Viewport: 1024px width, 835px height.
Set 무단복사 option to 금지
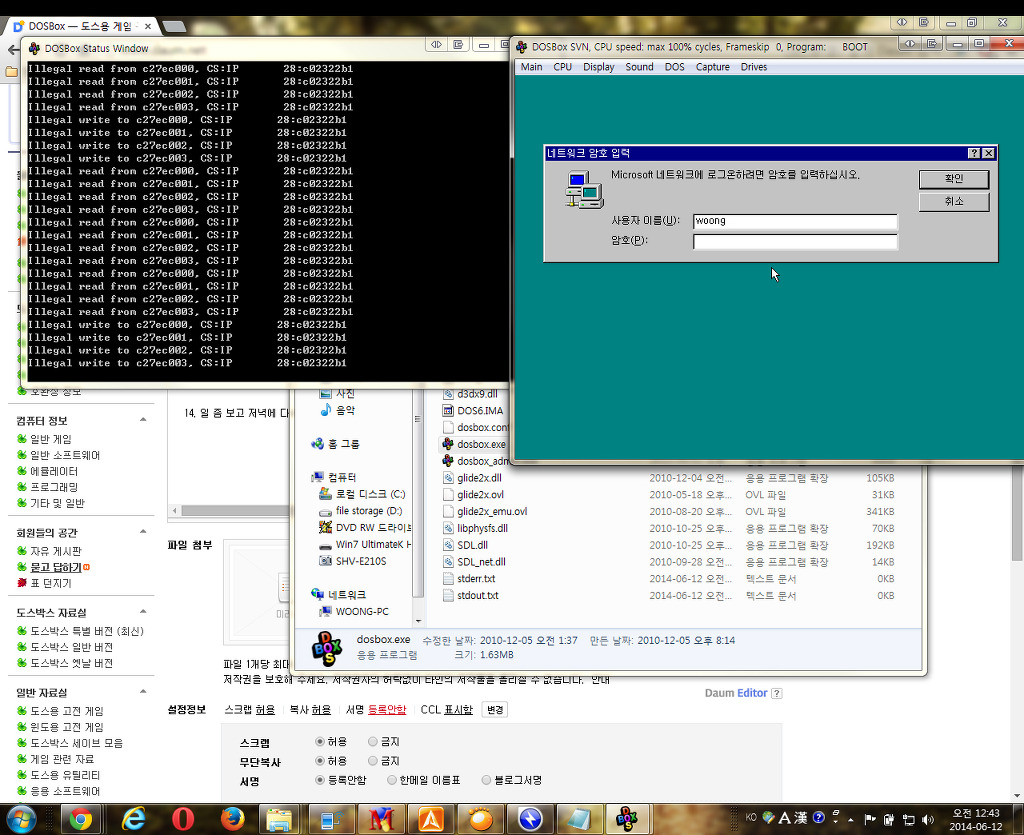[373, 761]
